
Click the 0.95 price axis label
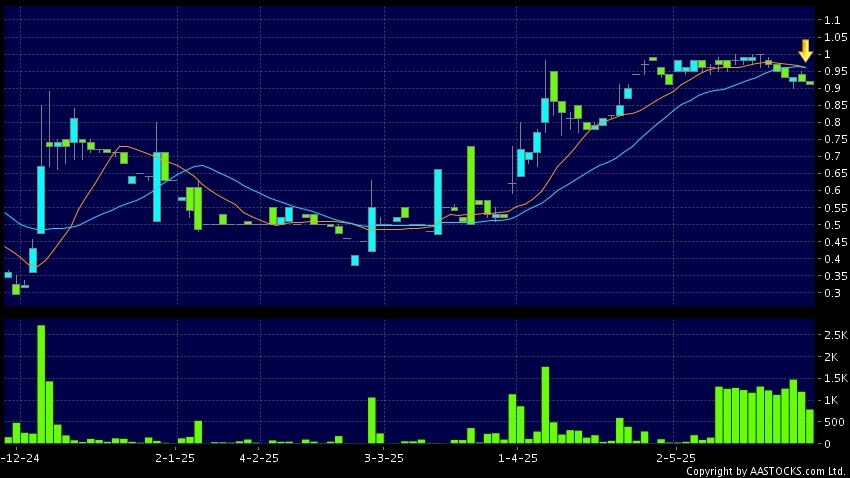[835, 72]
